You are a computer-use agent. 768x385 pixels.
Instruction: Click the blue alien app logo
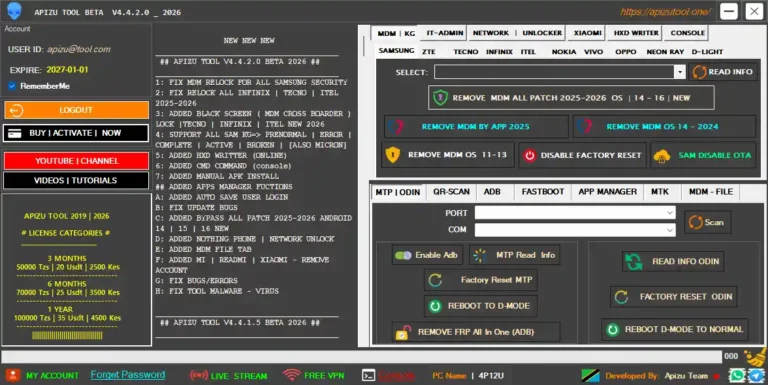(x=14, y=11)
